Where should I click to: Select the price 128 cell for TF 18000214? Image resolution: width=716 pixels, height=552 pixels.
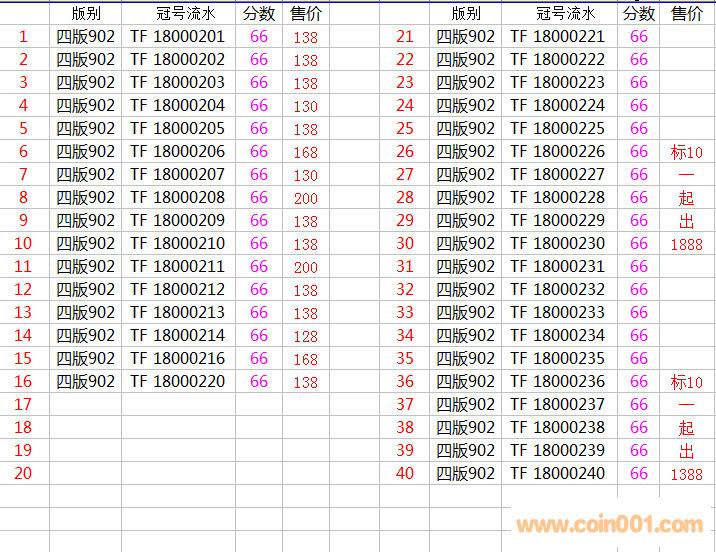tap(306, 336)
